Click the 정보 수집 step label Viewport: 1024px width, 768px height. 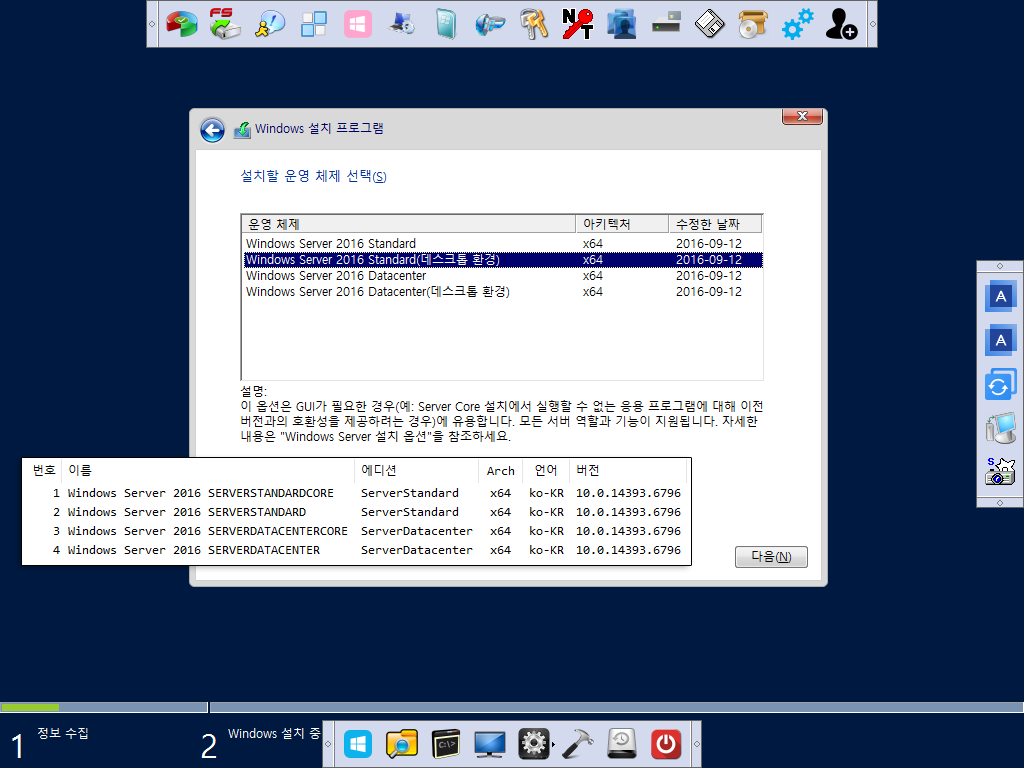[x=63, y=733]
